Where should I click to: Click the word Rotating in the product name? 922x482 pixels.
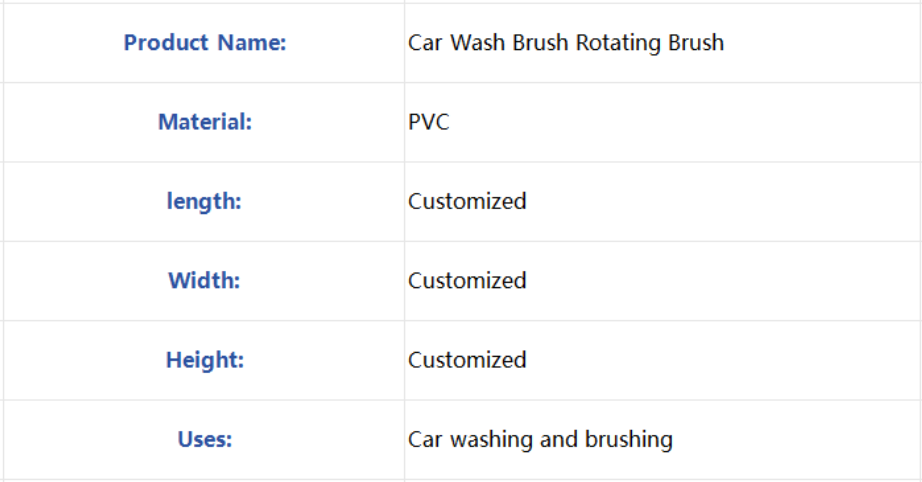[618, 43]
